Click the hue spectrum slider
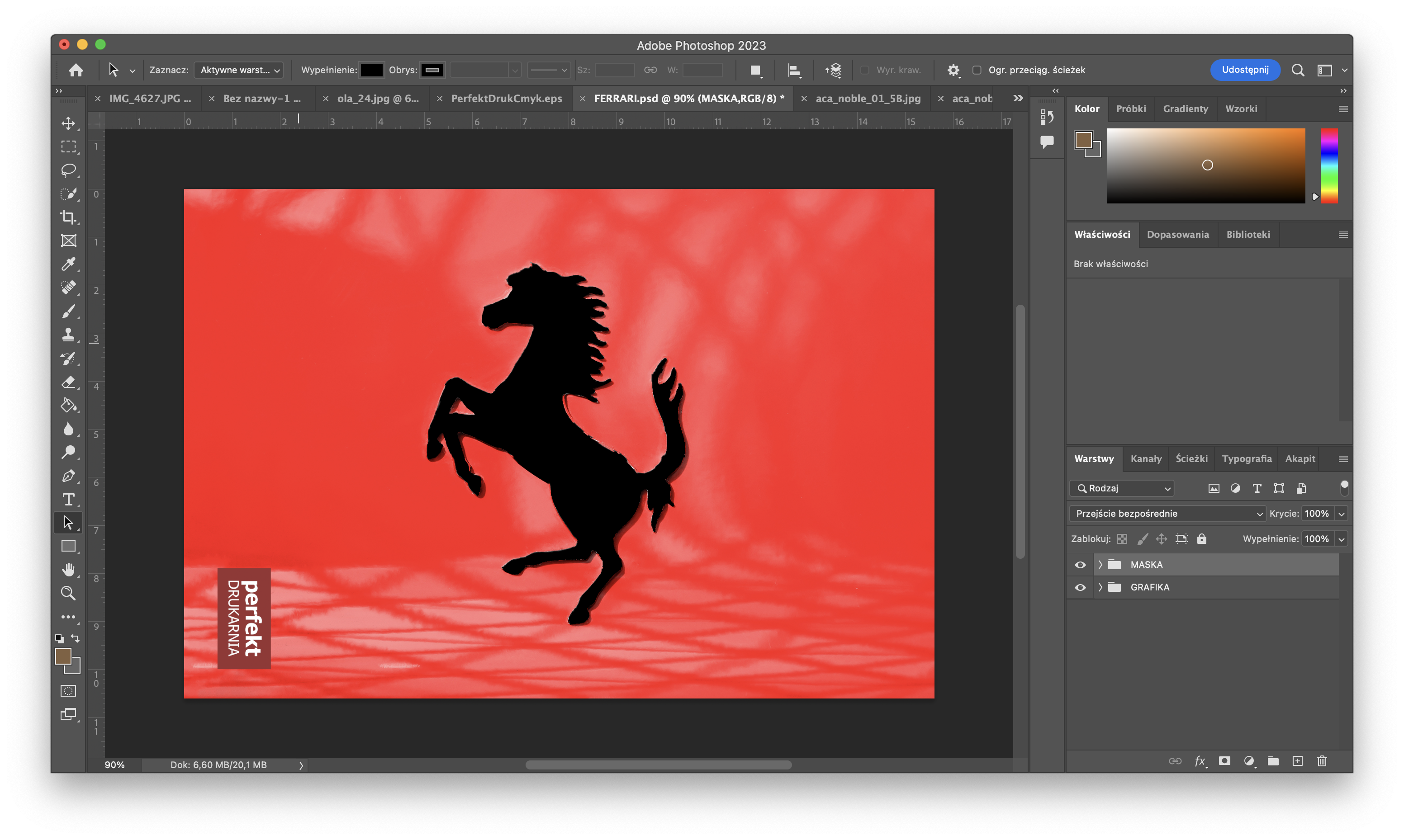Screen dimensions: 1404x840 click(1329, 165)
